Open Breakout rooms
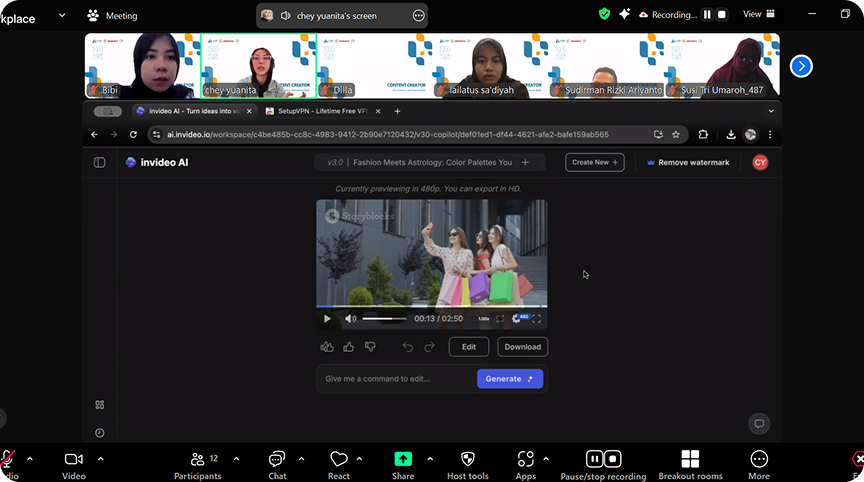 click(x=690, y=465)
